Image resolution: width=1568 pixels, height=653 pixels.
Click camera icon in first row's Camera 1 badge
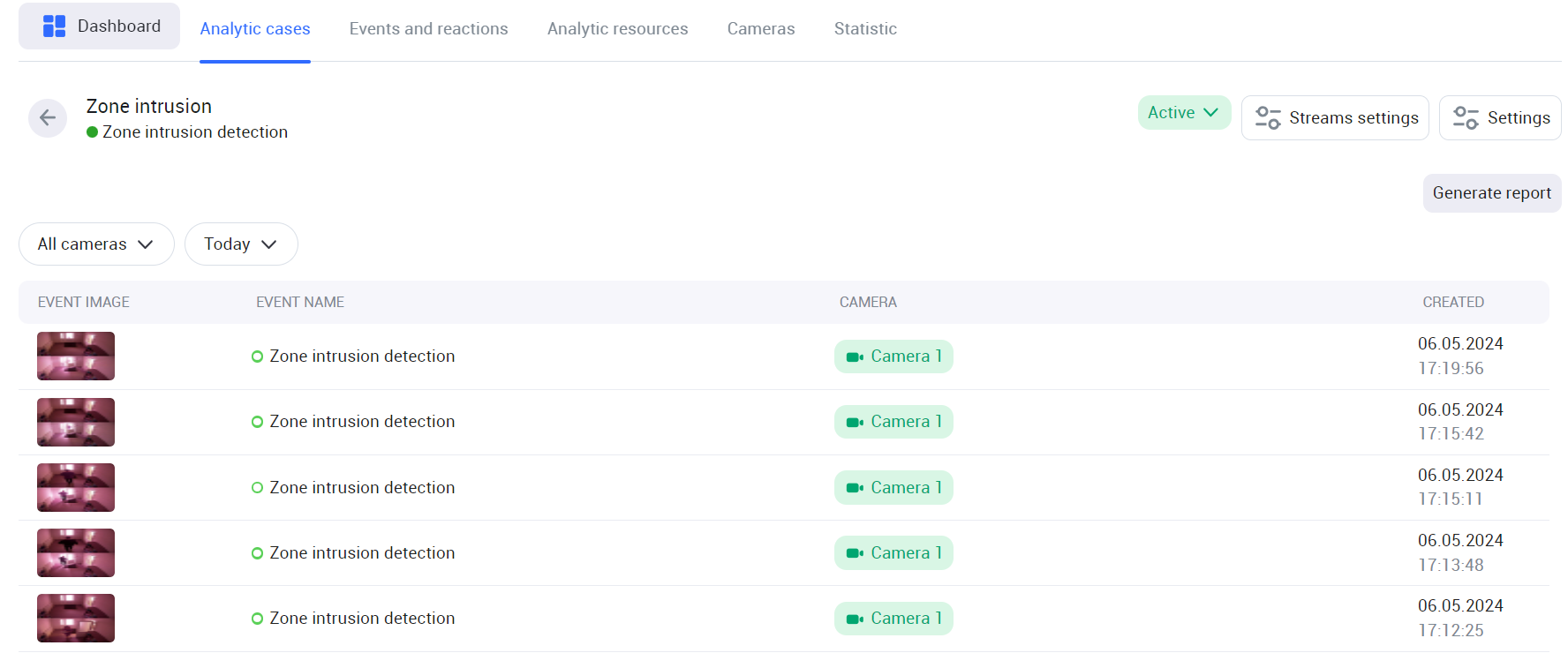(x=854, y=357)
